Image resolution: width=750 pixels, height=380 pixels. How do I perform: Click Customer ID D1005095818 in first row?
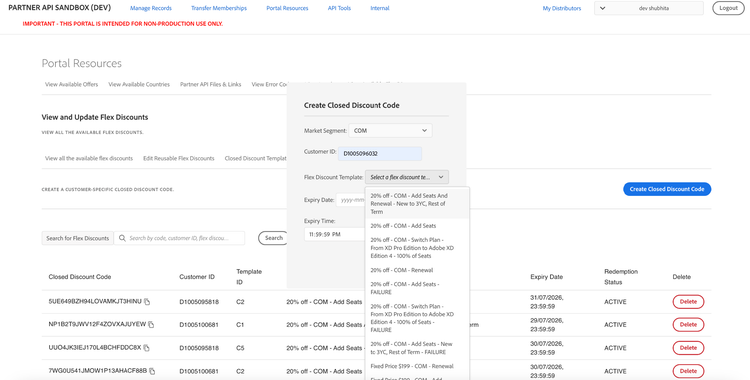point(199,302)
